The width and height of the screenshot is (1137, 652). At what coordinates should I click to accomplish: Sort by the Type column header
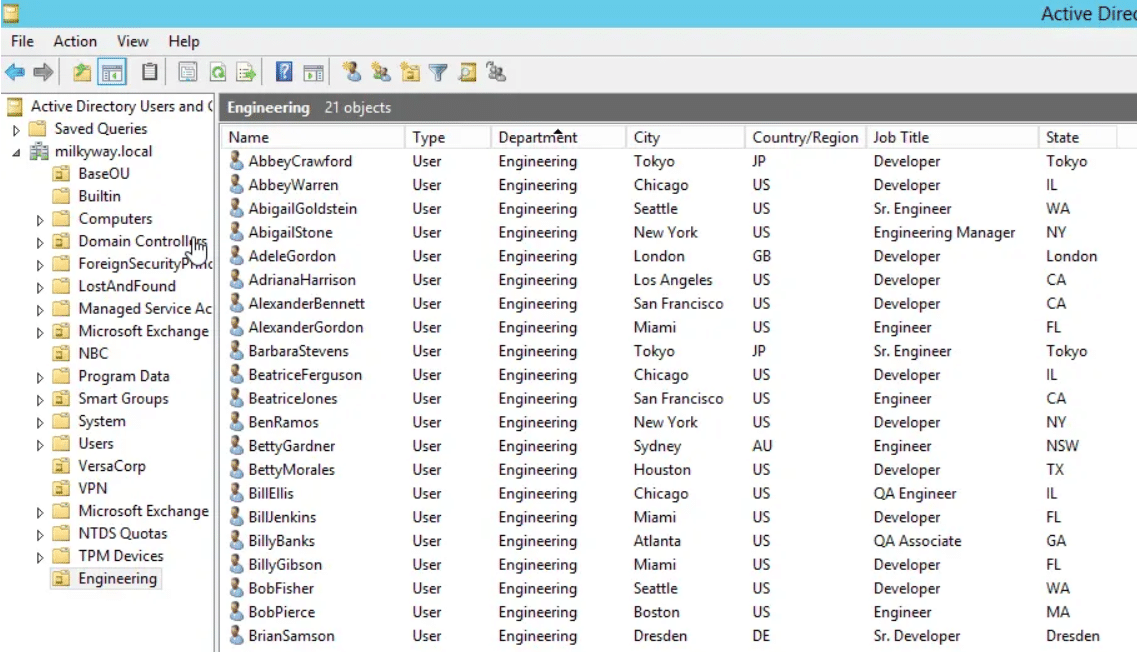[x=447, y=137]
